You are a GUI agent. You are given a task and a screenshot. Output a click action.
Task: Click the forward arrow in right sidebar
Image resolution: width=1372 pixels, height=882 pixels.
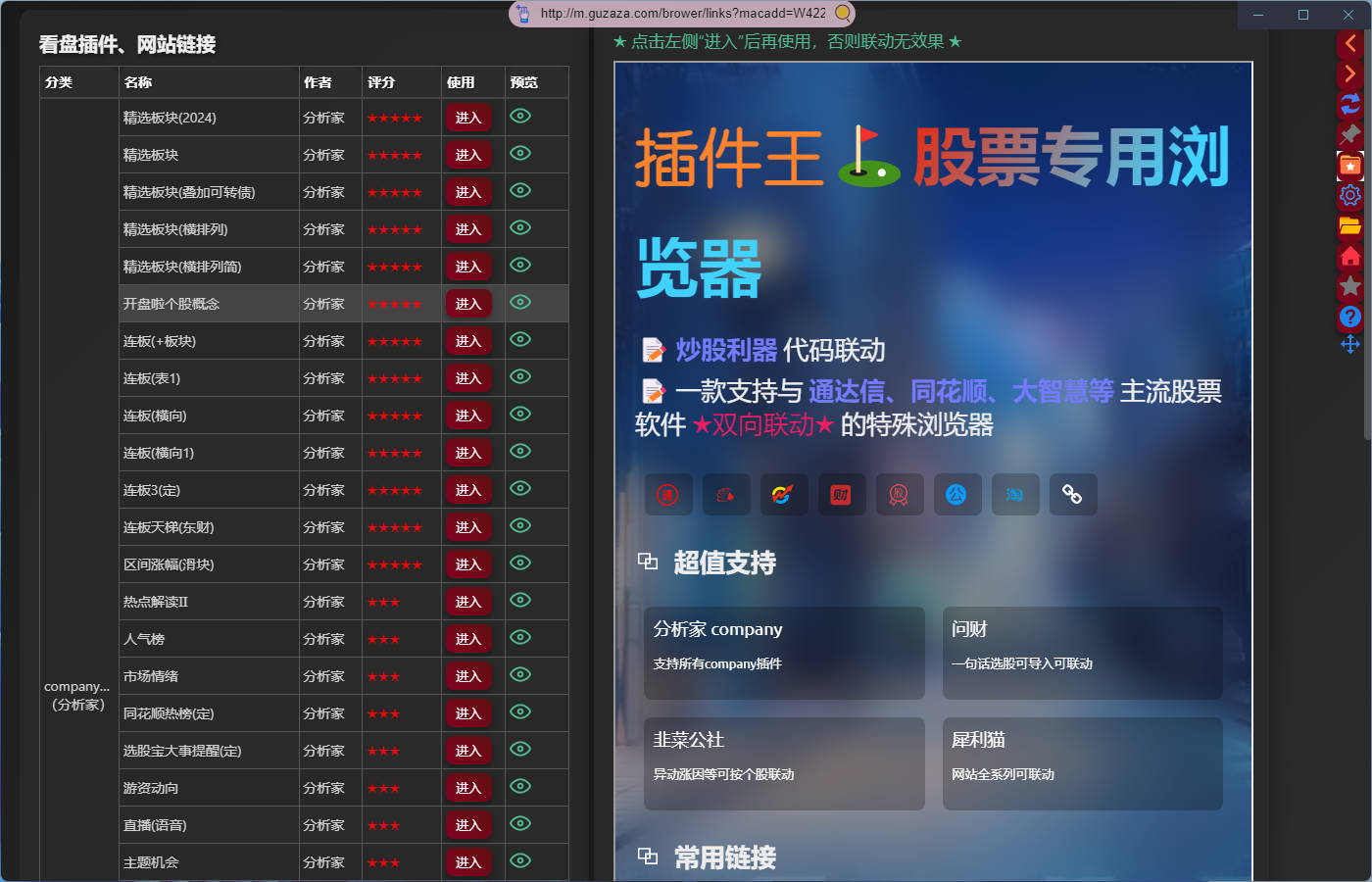[1350, 73]
